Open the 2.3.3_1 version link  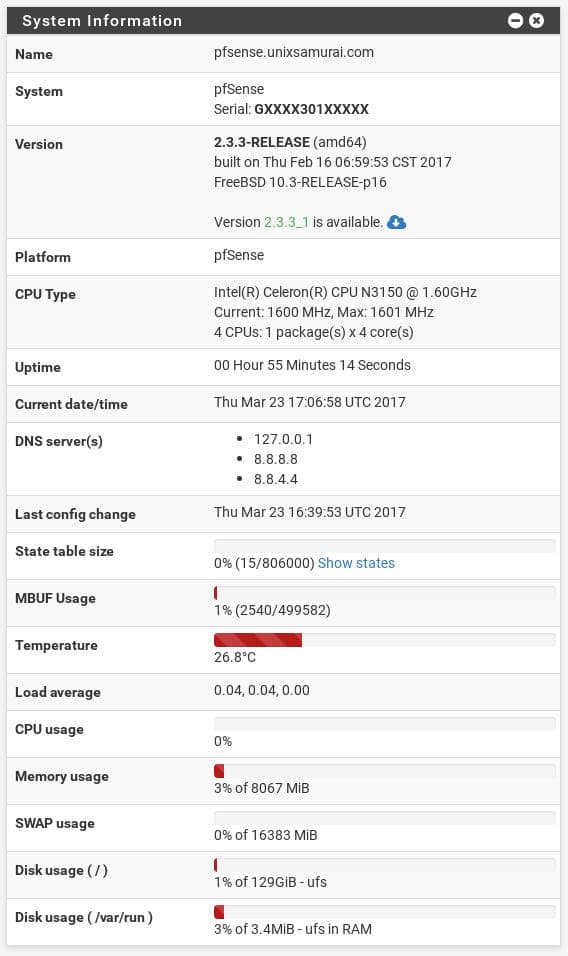[286, 222]
